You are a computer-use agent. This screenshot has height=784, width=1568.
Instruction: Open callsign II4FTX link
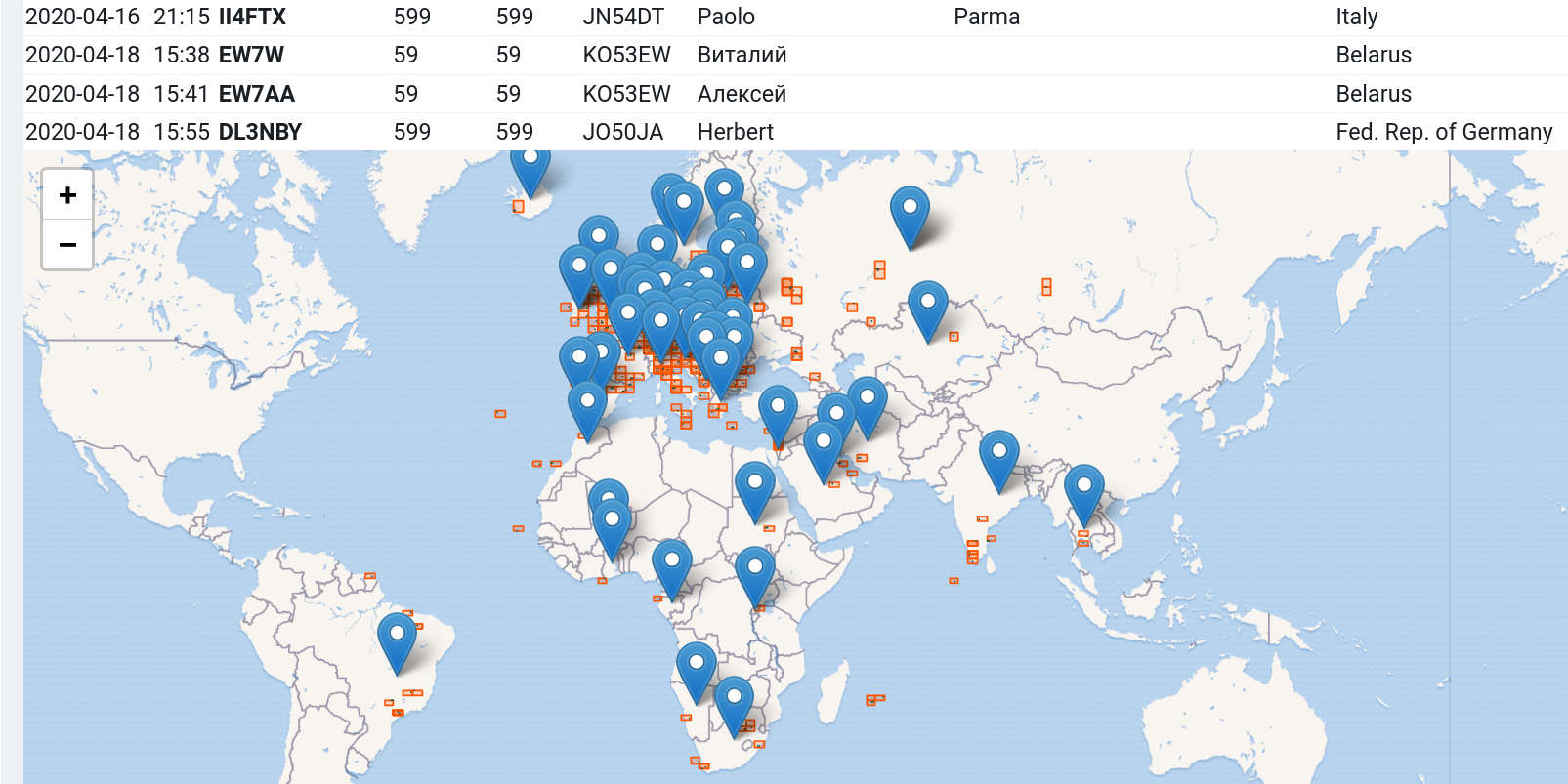point(252,17)
